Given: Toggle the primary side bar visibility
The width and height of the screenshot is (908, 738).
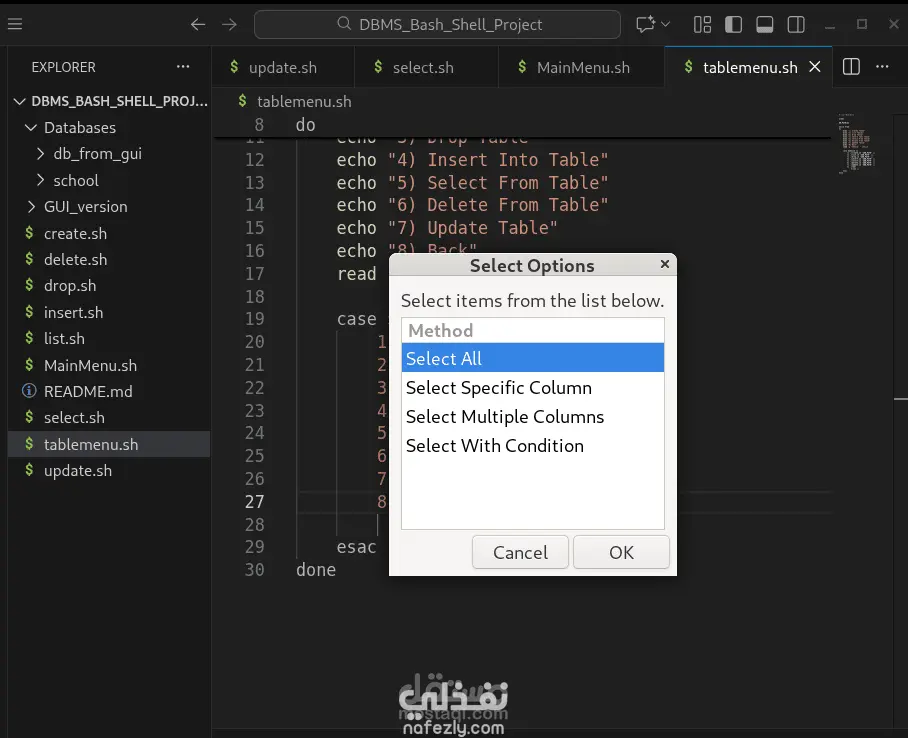Looking at the screenshot, I should pos(733,24).
